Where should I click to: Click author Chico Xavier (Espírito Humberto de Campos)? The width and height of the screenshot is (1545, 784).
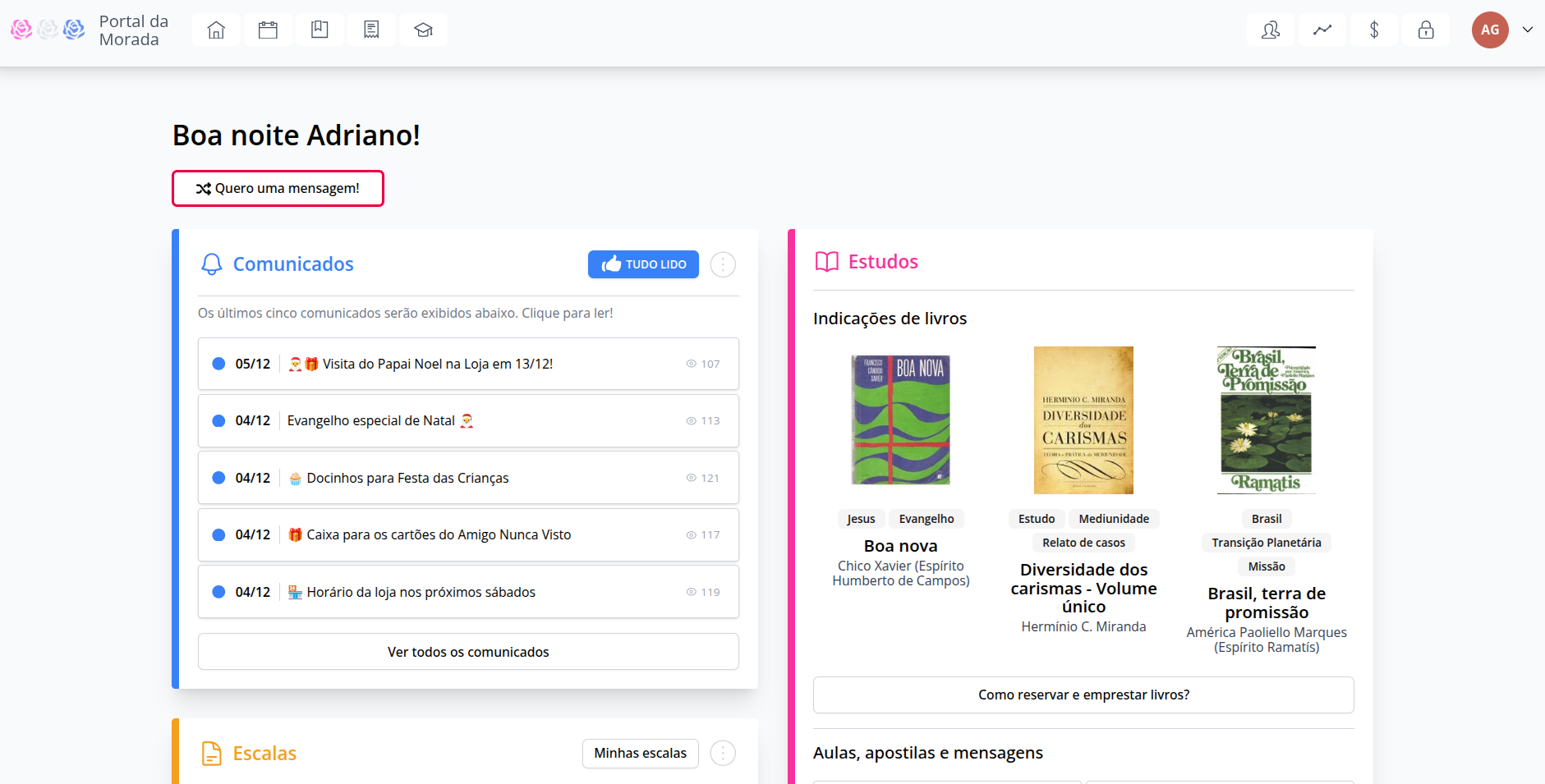(901, 573)
